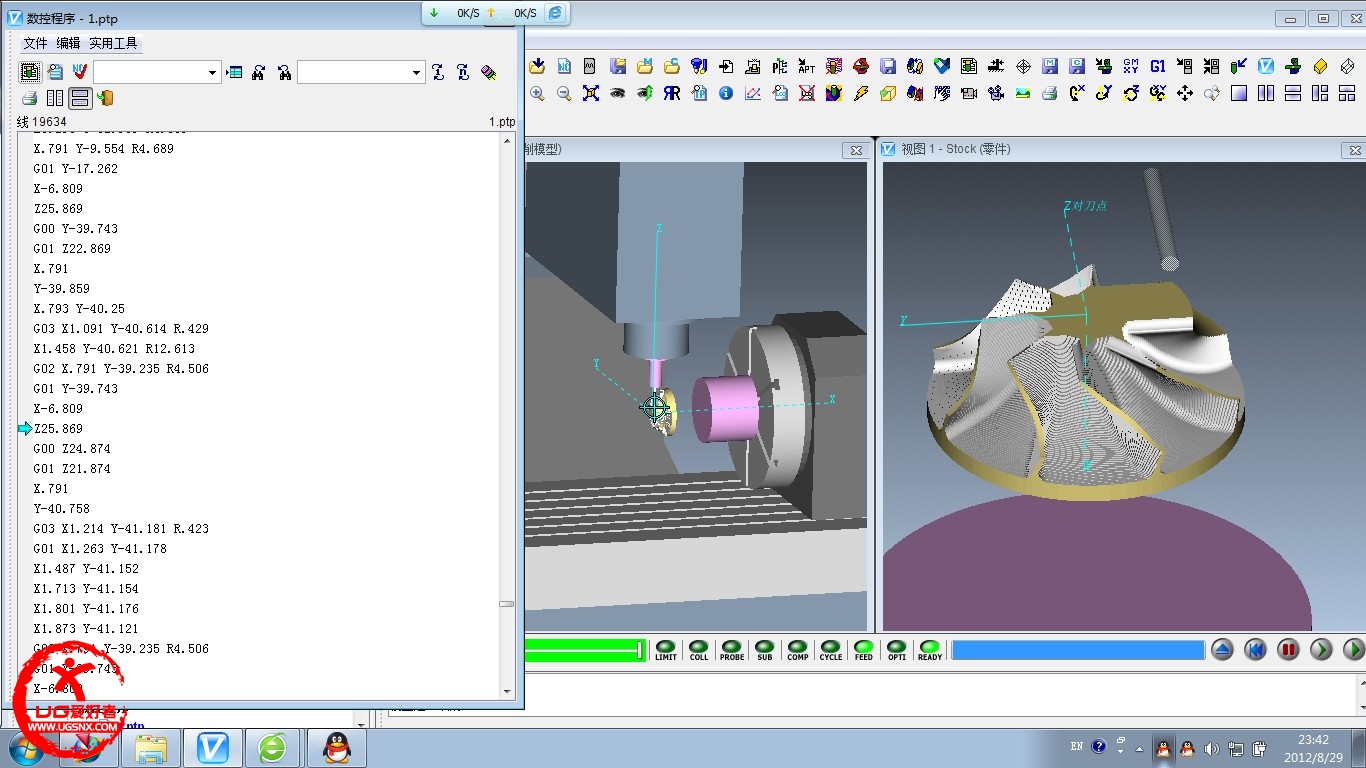
Task: Click the Zoom In magnifier icon
Action: (537, 93)
